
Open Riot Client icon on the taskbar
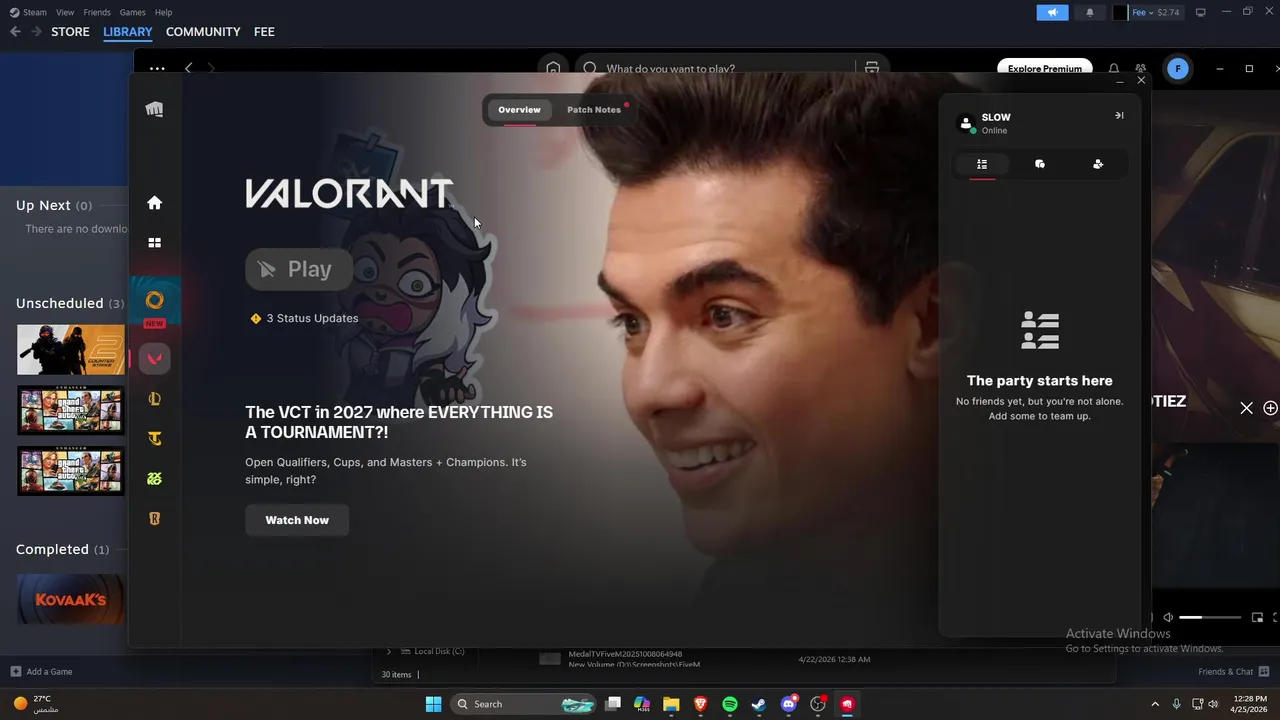coord(847,704)
